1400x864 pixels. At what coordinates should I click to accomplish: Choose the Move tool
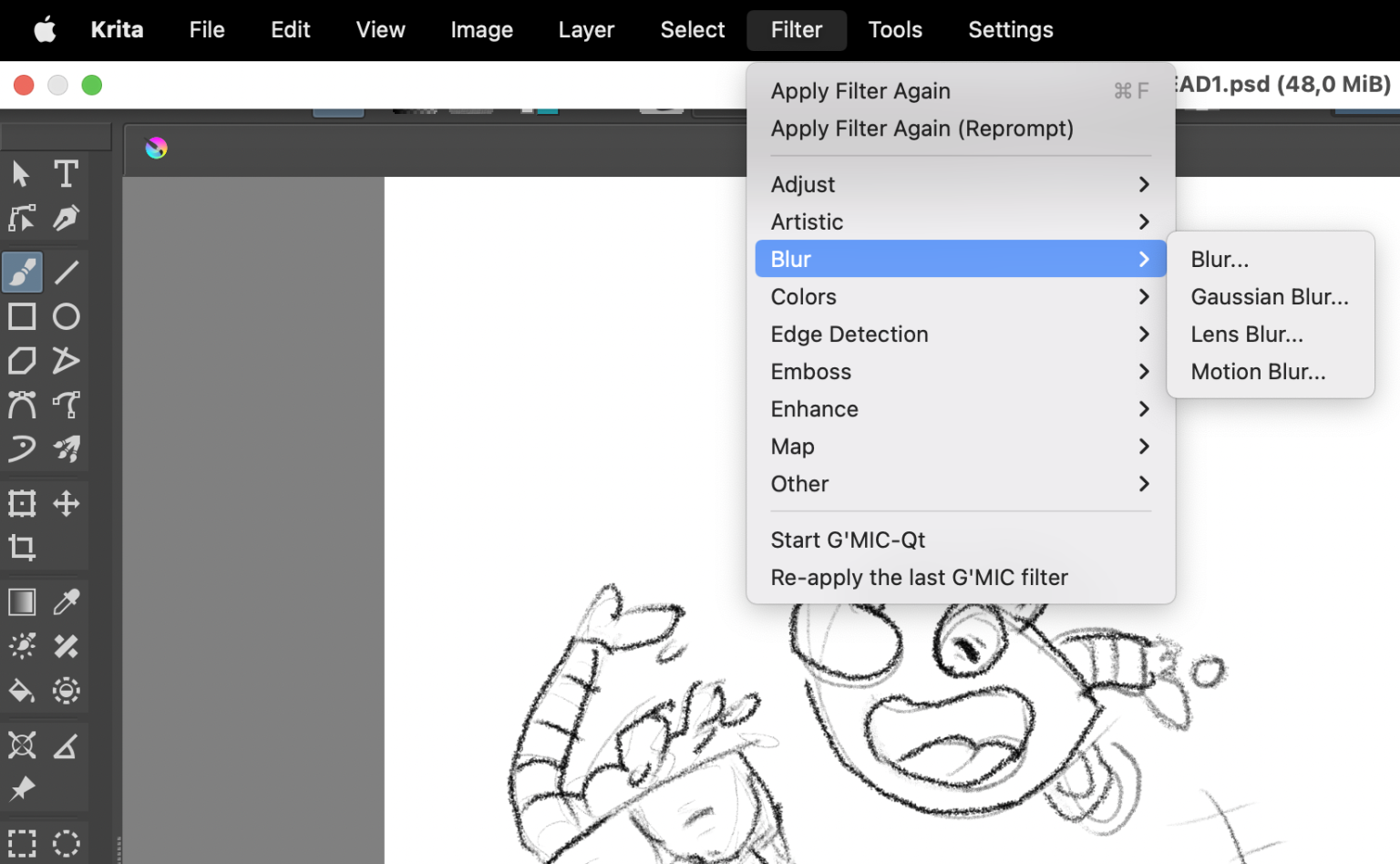point(66,502)
